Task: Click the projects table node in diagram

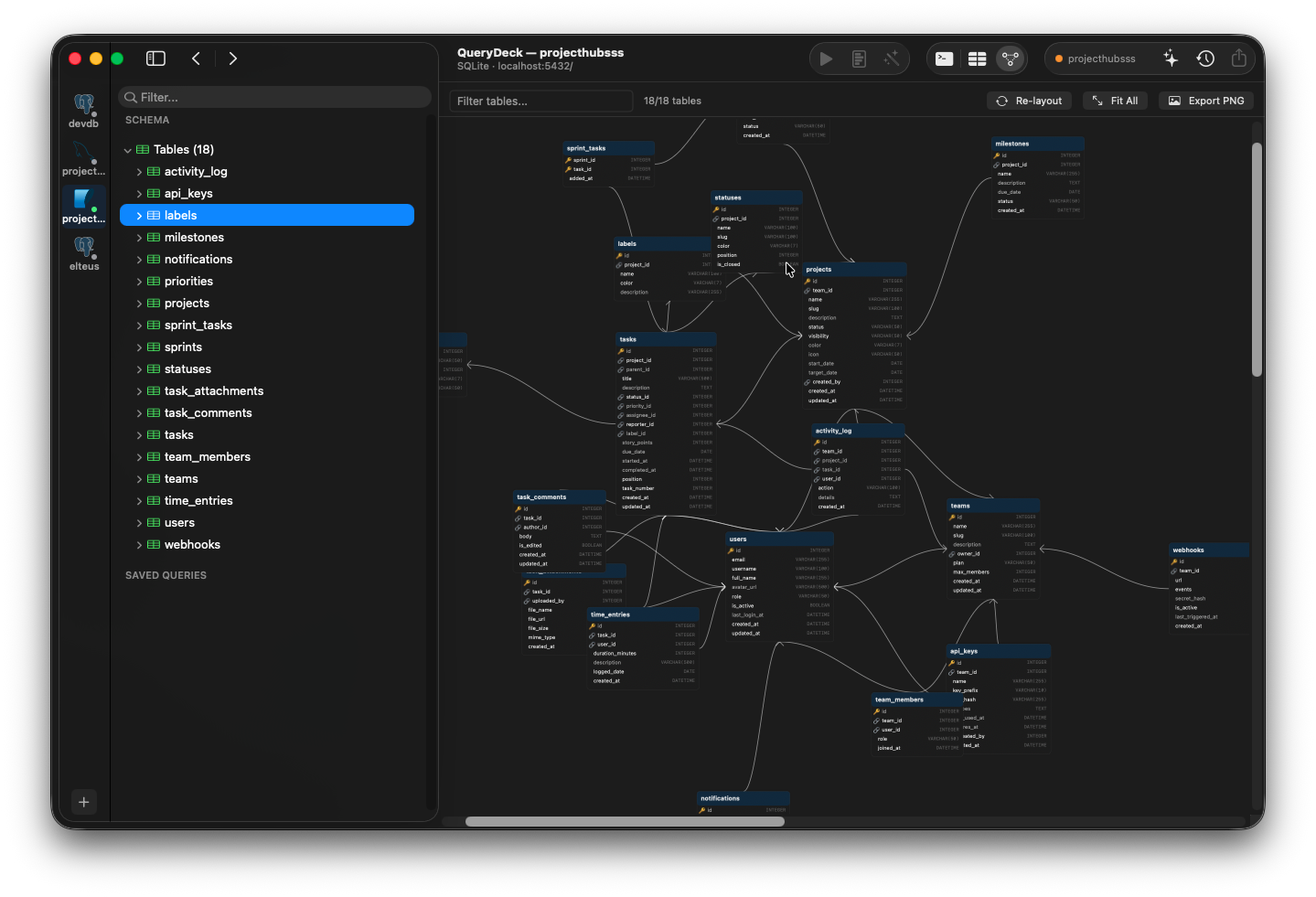Action: click(854, 335)
